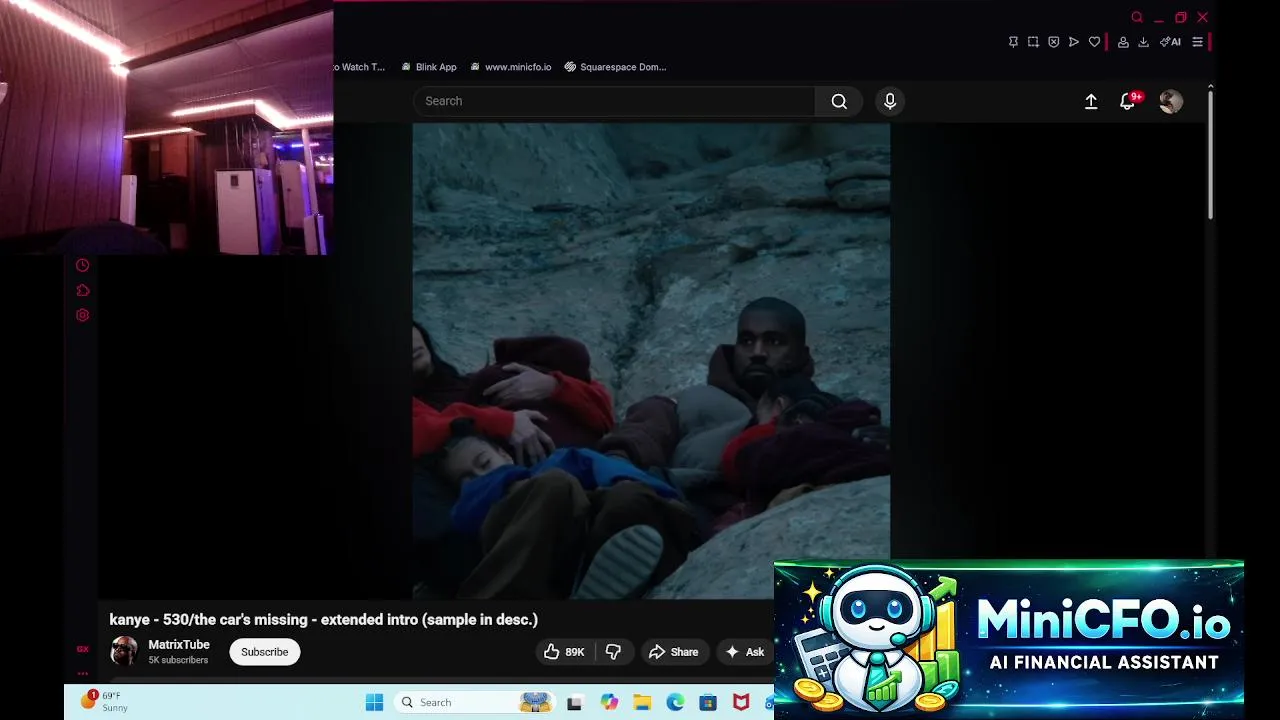Open Settings from the sidebar gear icon
Image resolution: width=1280 pixels, height=720 pixels.
point(83,315)
